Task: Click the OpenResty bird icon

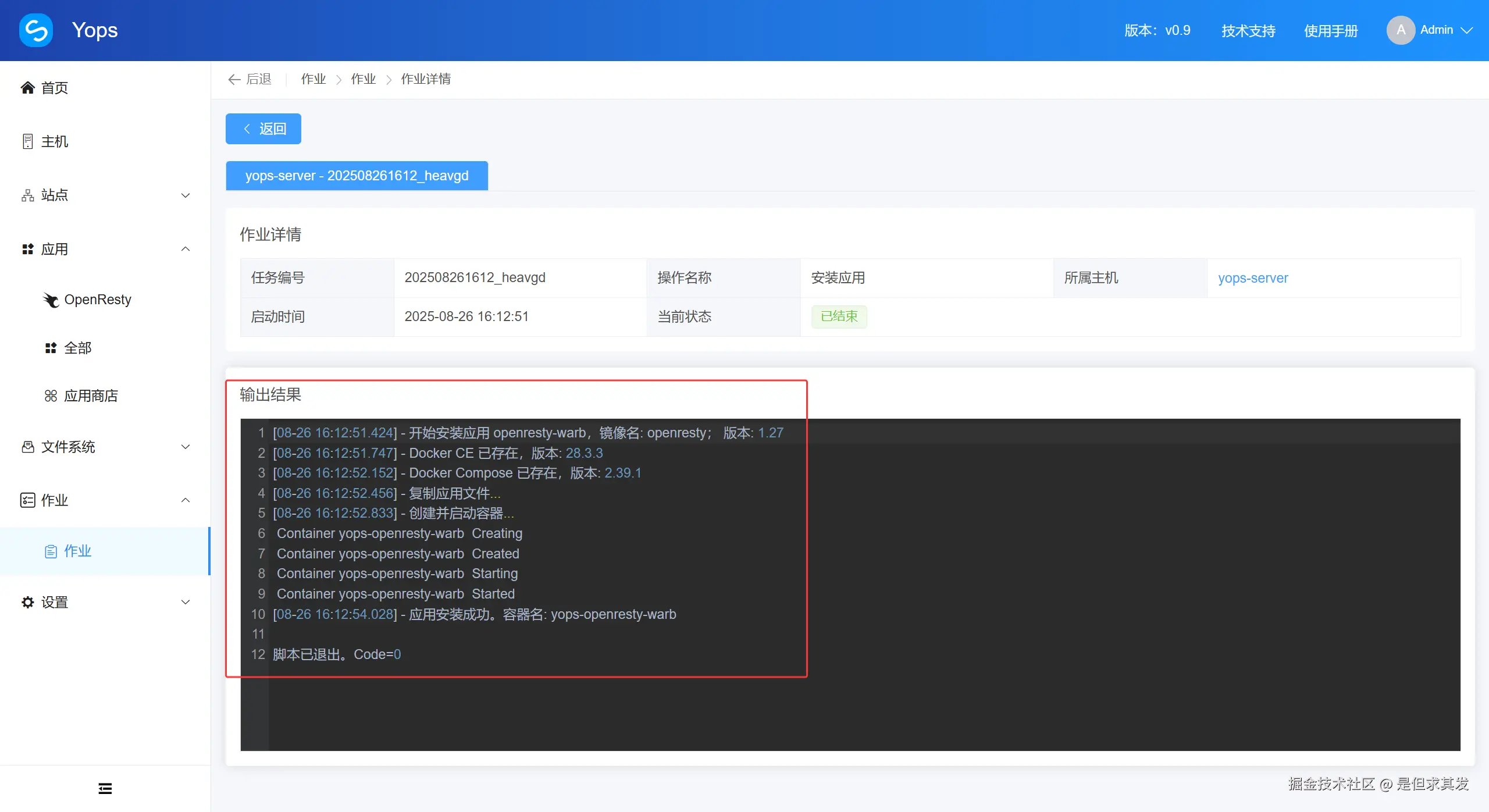Action: pos(51,300)
